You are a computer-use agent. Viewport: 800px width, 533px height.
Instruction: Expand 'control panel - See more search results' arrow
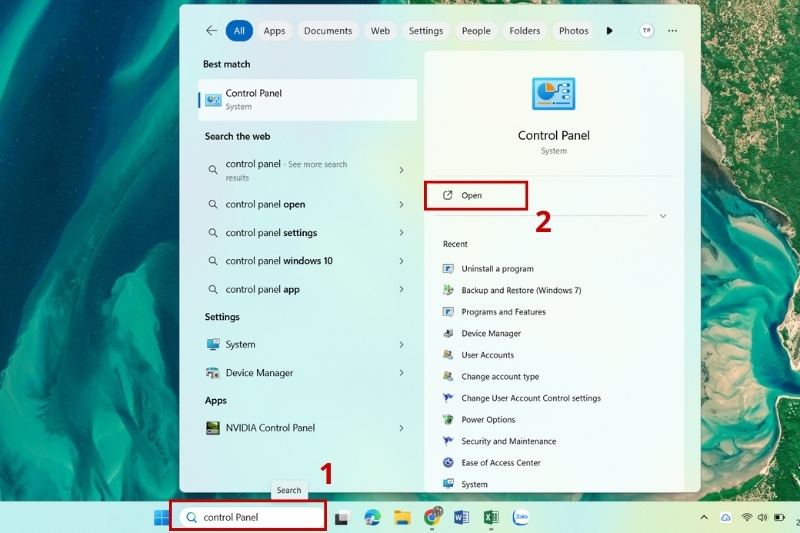click(x=402, y=170)
